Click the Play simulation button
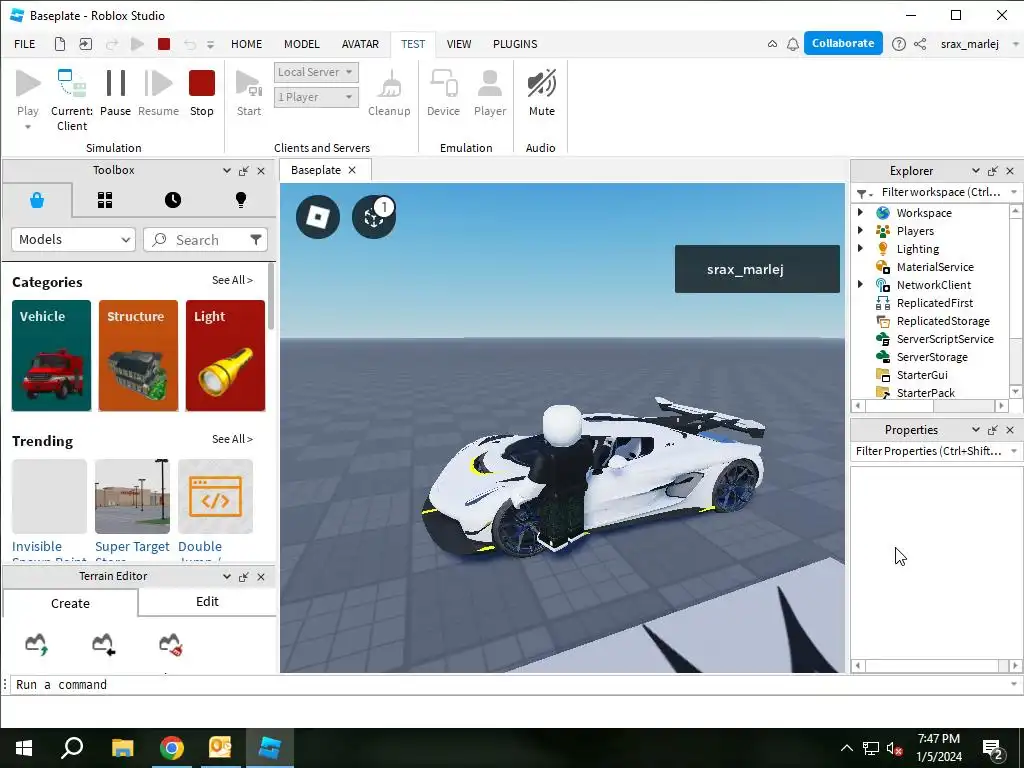Viewport: 1024px width, 768px height. [x=27, y=92]
